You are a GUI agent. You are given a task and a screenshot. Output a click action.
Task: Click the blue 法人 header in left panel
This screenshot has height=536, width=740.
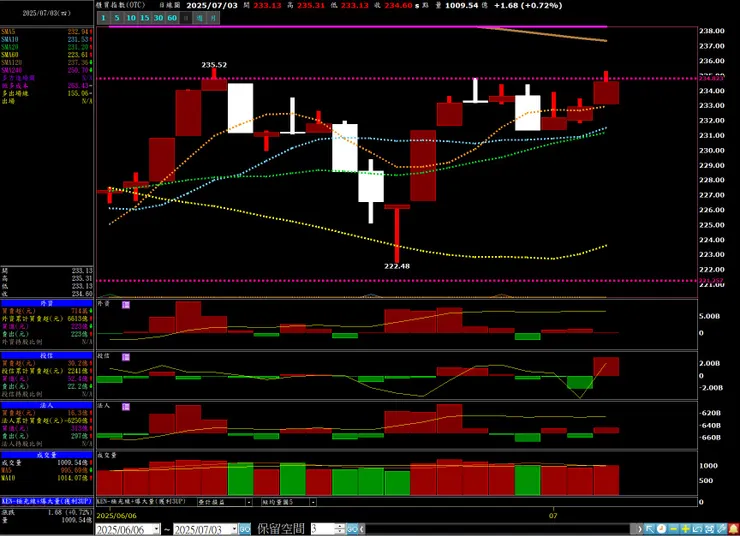pyautogui.click(x=47, y=405)
